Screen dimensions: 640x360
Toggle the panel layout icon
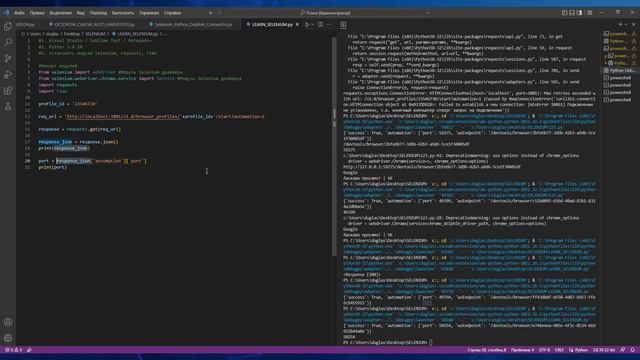[x=572, y=13]
